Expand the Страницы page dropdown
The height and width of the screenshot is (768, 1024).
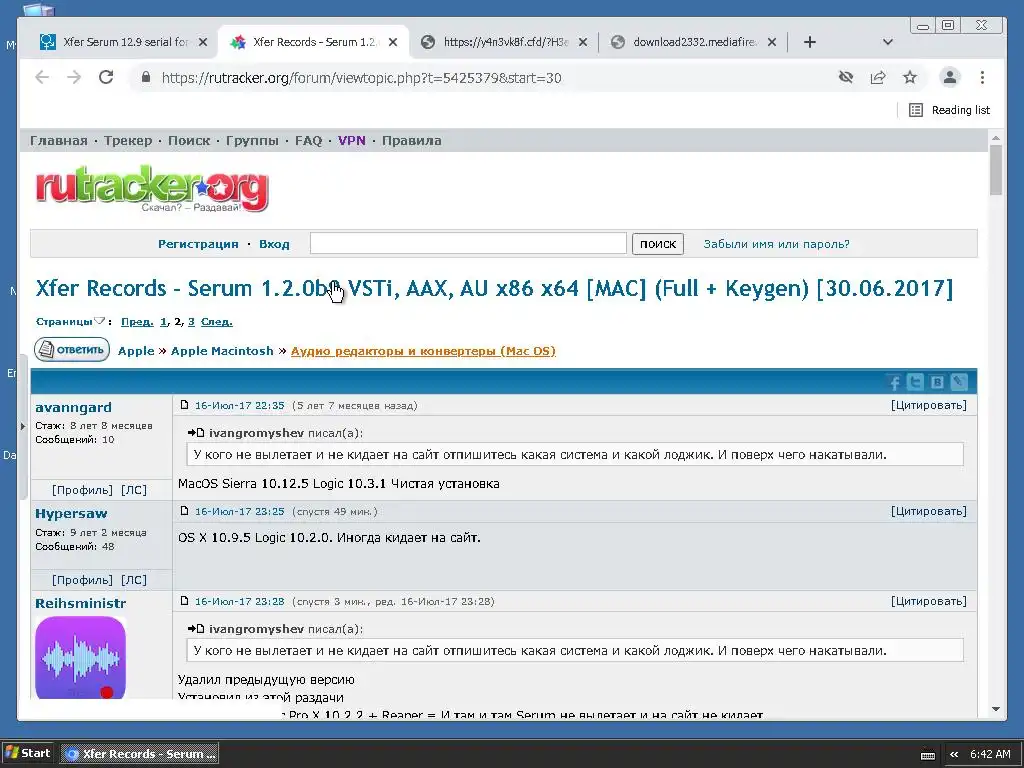(x=71, y=322)
